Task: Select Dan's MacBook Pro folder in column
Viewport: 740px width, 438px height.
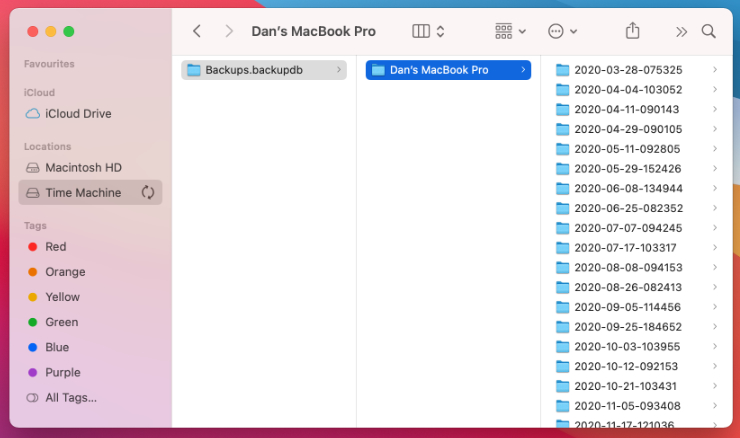Action: [x=448, y=70]
